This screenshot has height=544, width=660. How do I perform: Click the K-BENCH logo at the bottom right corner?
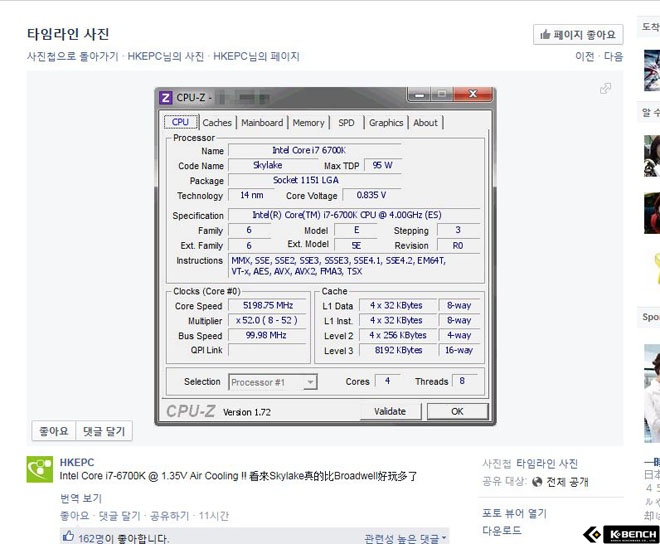coord(622,534)
